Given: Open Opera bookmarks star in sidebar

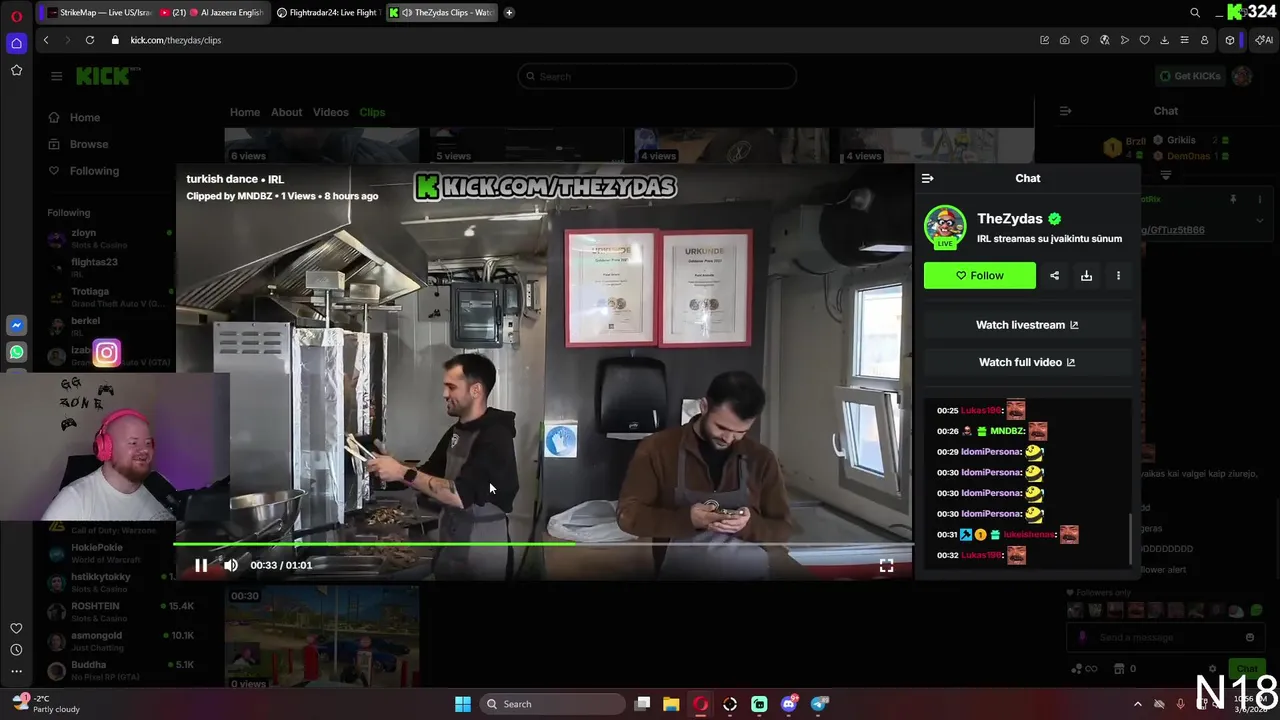Looking at the screenshot, I should (16, 70).
